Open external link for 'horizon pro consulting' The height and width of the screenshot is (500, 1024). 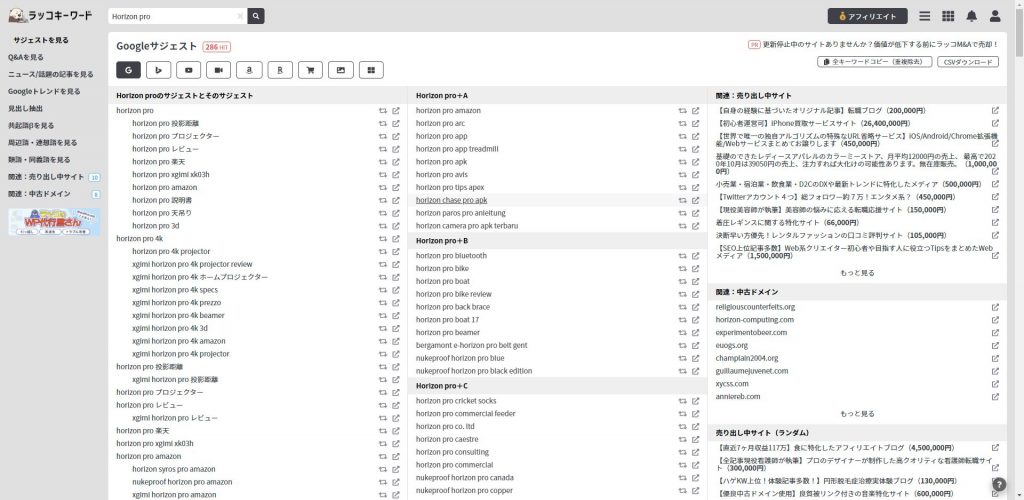click(x=696, y=452)
